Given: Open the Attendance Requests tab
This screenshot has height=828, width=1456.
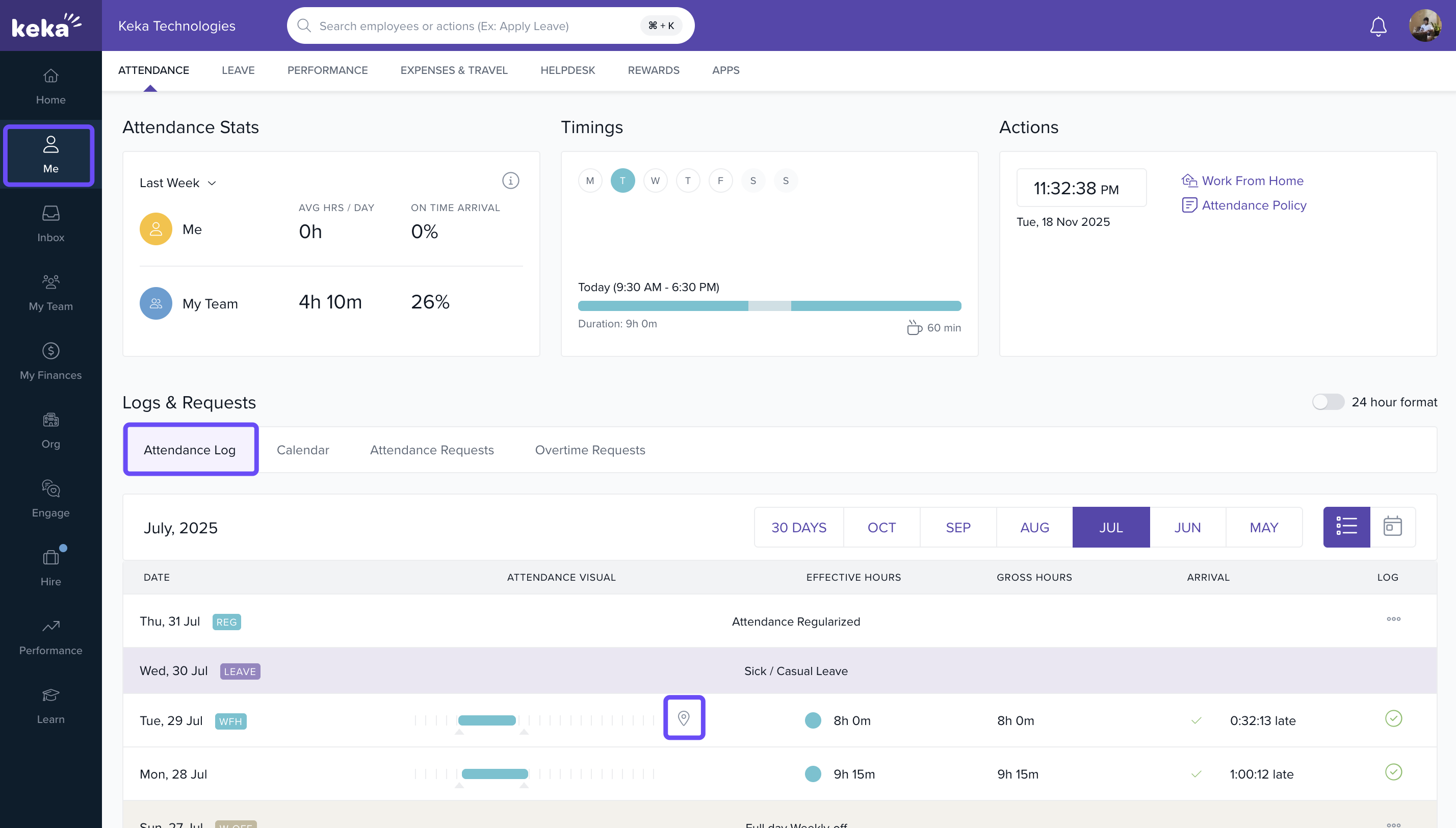Looking at the screenshot, I should 431,450.
